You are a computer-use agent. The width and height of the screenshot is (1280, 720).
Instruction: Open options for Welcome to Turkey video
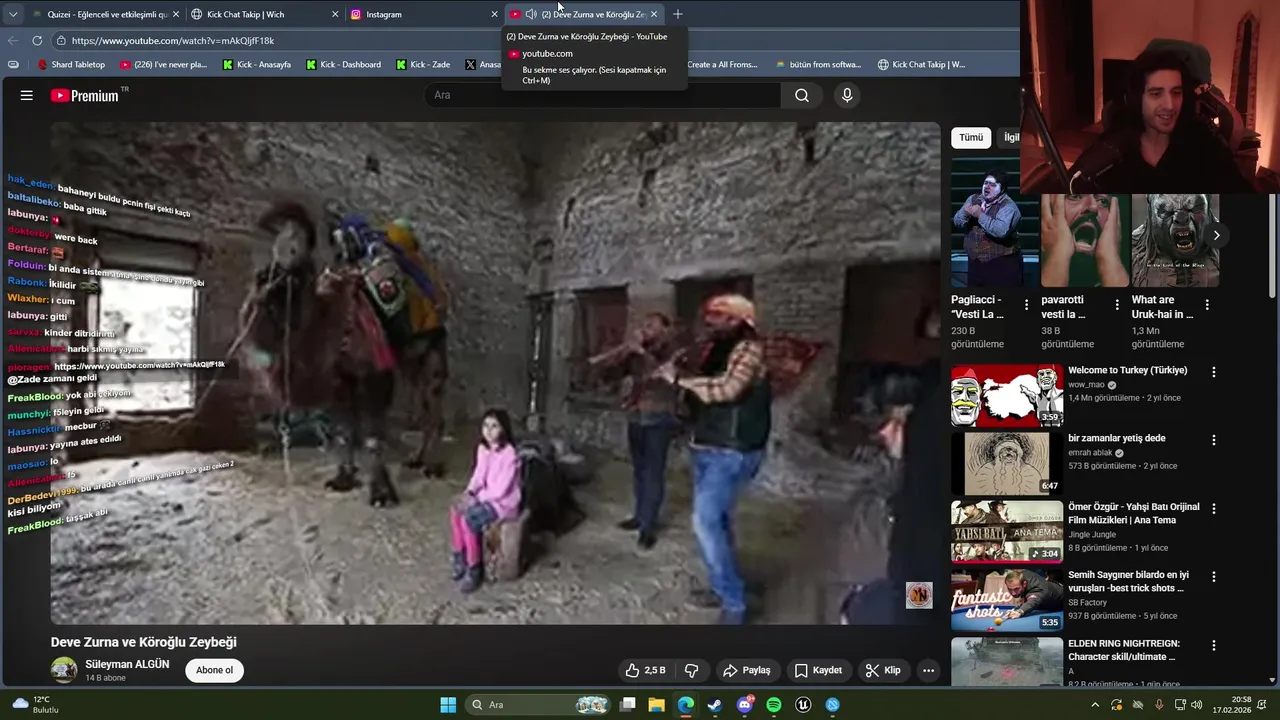pos(1214,372)
